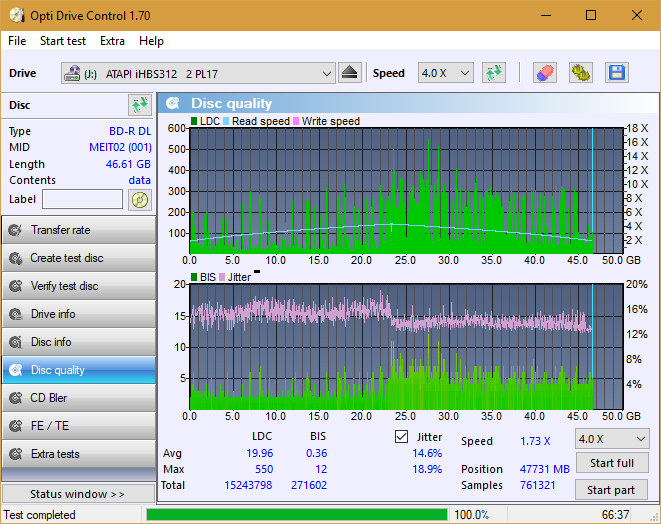Open the Drive selection dropdown
This screenshot has height=524, width=661.
click(x=198, y=73)
